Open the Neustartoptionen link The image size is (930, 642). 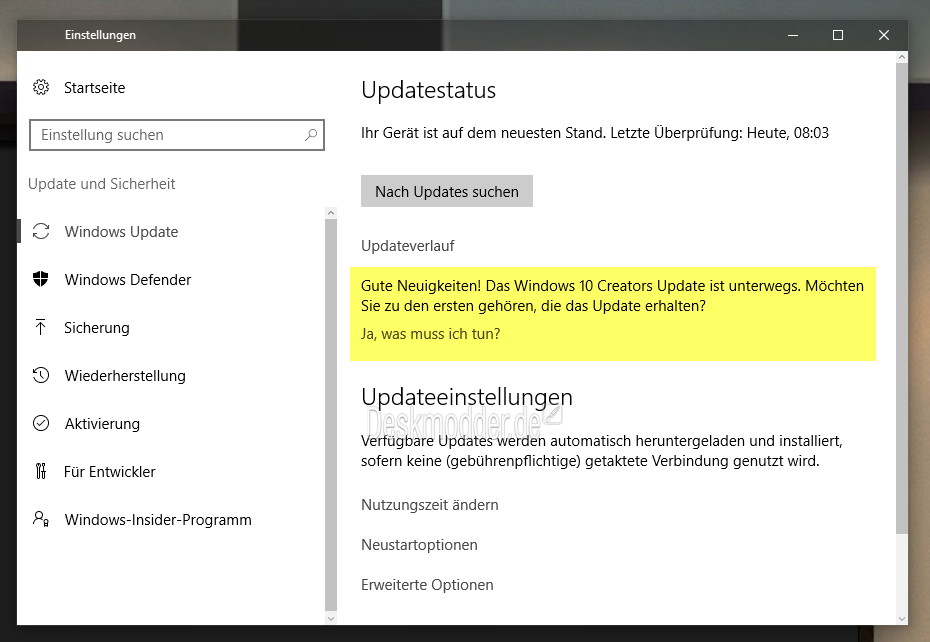pyautogui.click(x=419, y=545)
